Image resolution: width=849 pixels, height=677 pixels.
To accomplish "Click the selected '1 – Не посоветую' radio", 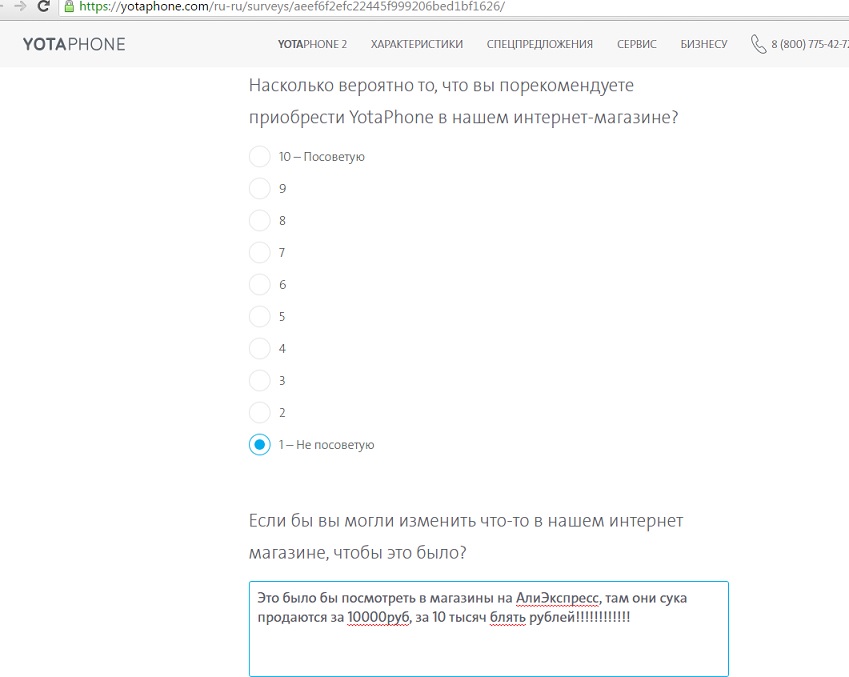I will tap(259, 445).
